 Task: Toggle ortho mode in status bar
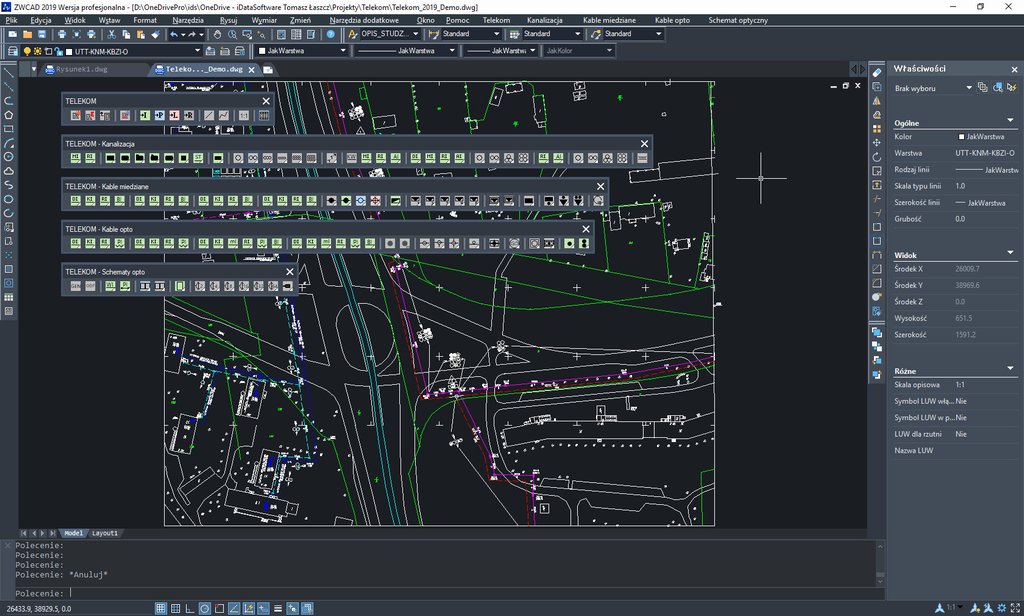[x=190, y=608]
